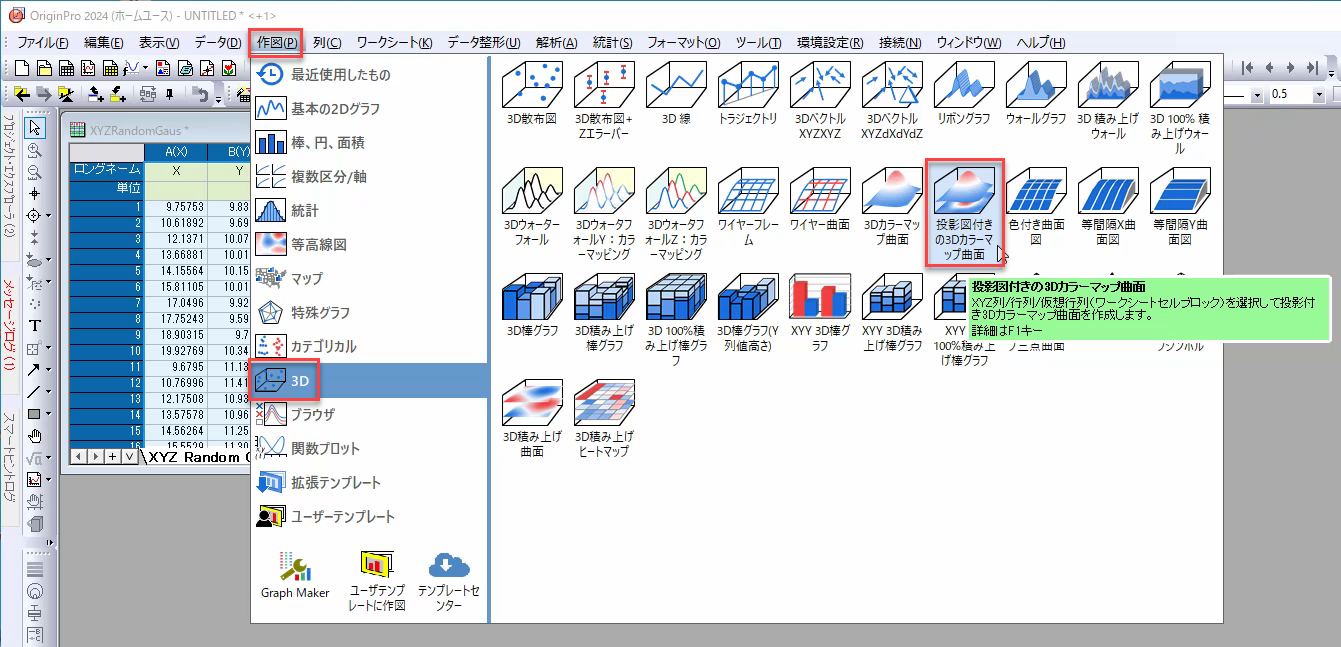Open the 特殊グラフ category
Viewport: 1341px width, 647px height.
click(x=369, y=312)
